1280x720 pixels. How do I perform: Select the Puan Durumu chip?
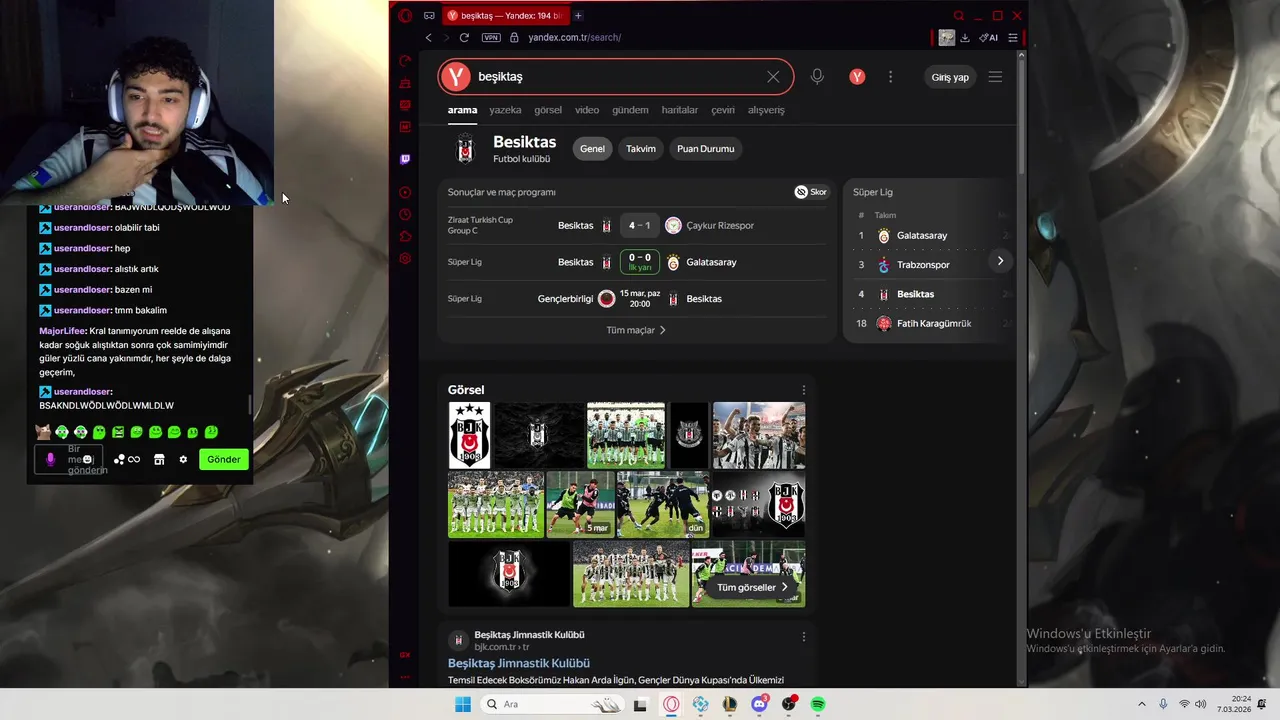click(706, 149)
